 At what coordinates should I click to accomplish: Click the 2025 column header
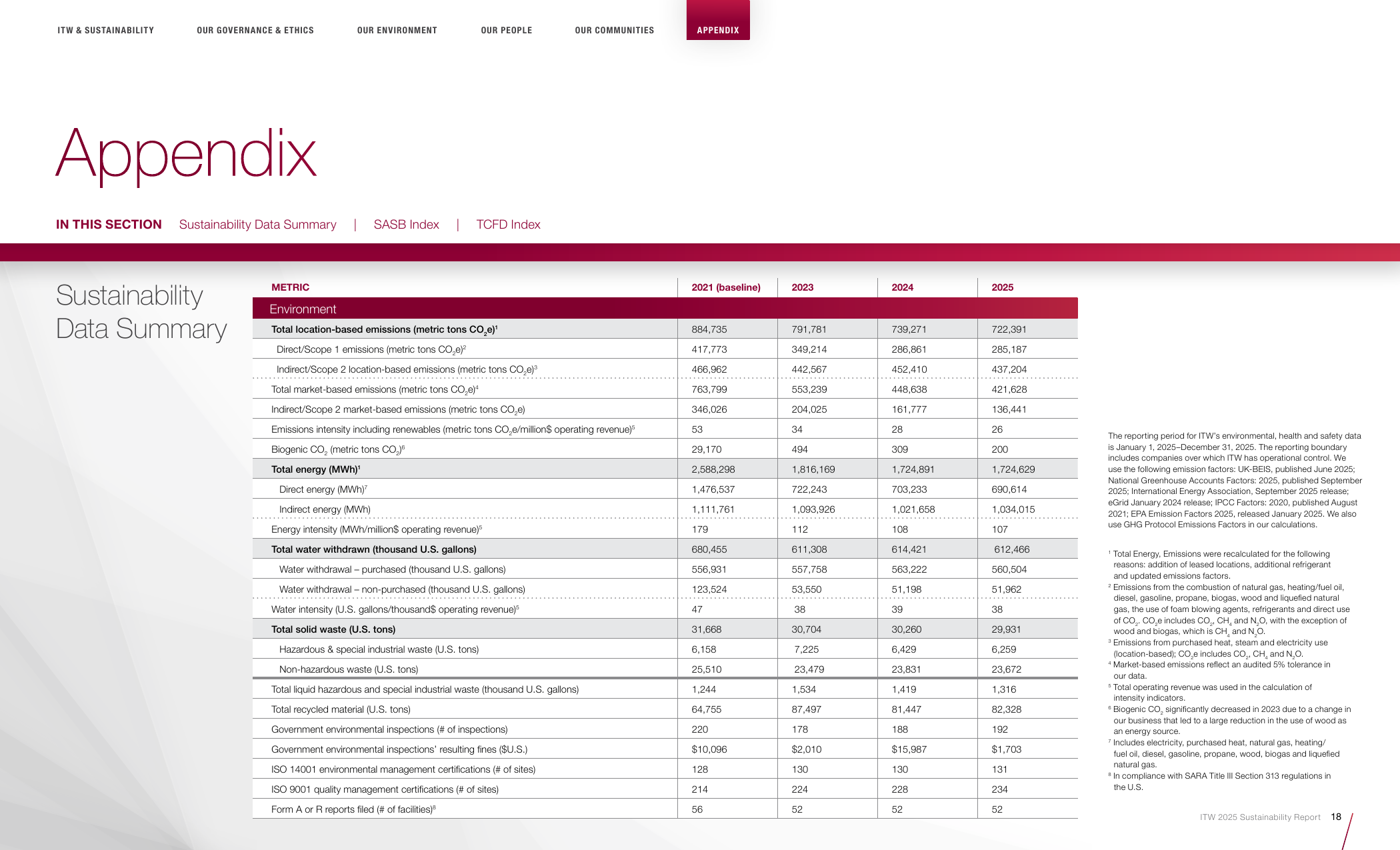[x=1003, y=287]
